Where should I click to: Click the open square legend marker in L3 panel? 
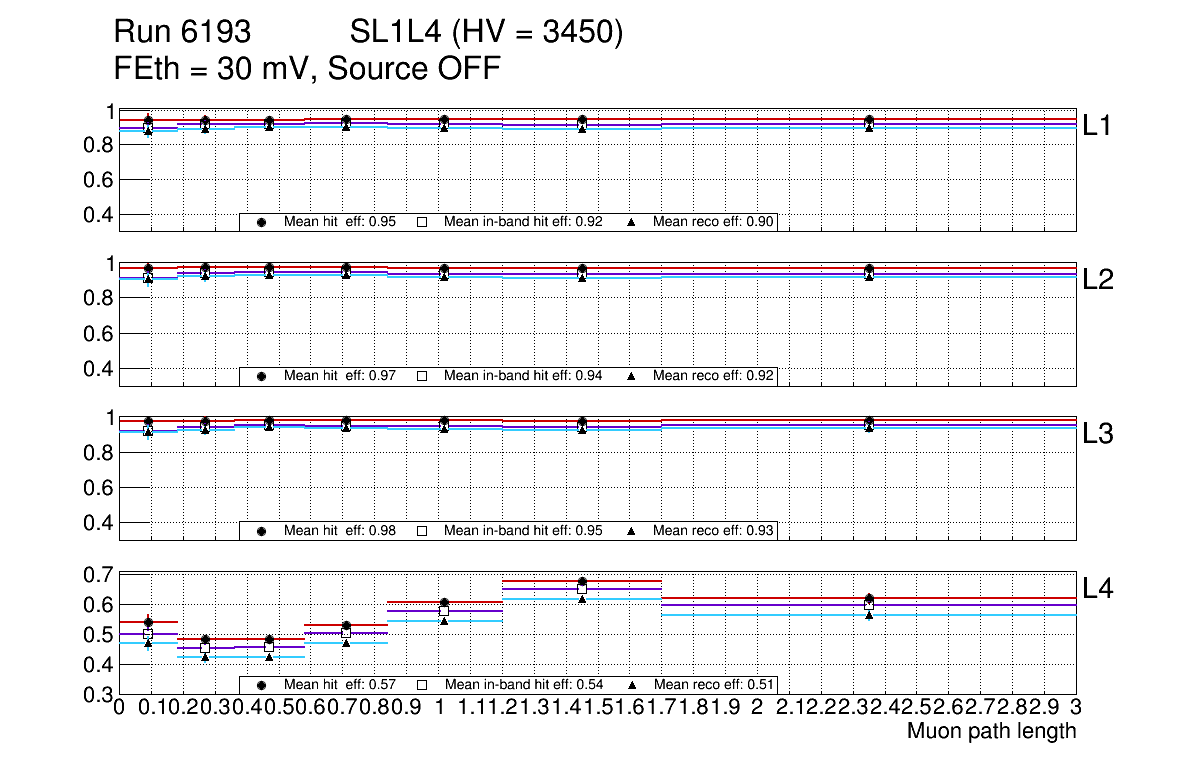point(421,531)
